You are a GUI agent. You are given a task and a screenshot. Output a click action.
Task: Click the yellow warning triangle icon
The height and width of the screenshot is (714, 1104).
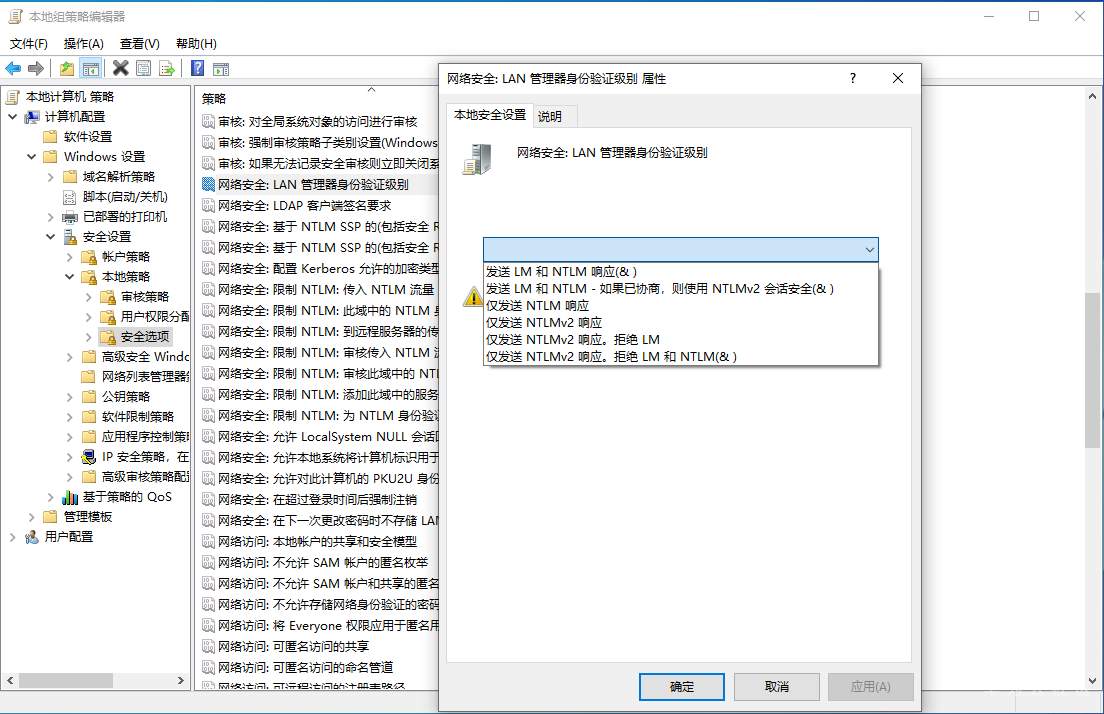click(x=472, y=296)
